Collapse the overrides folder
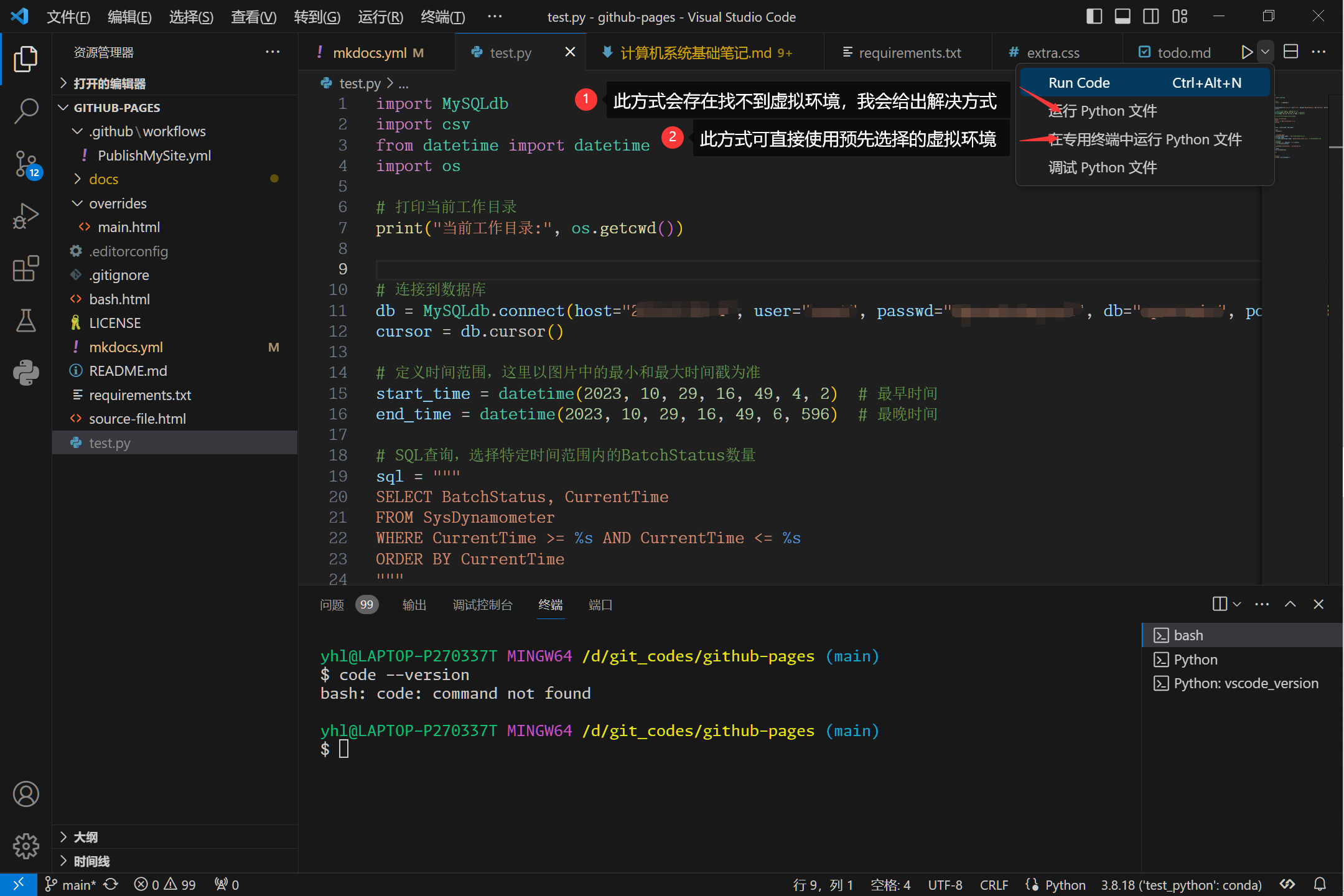1344x896 pixels. (118, 203)
